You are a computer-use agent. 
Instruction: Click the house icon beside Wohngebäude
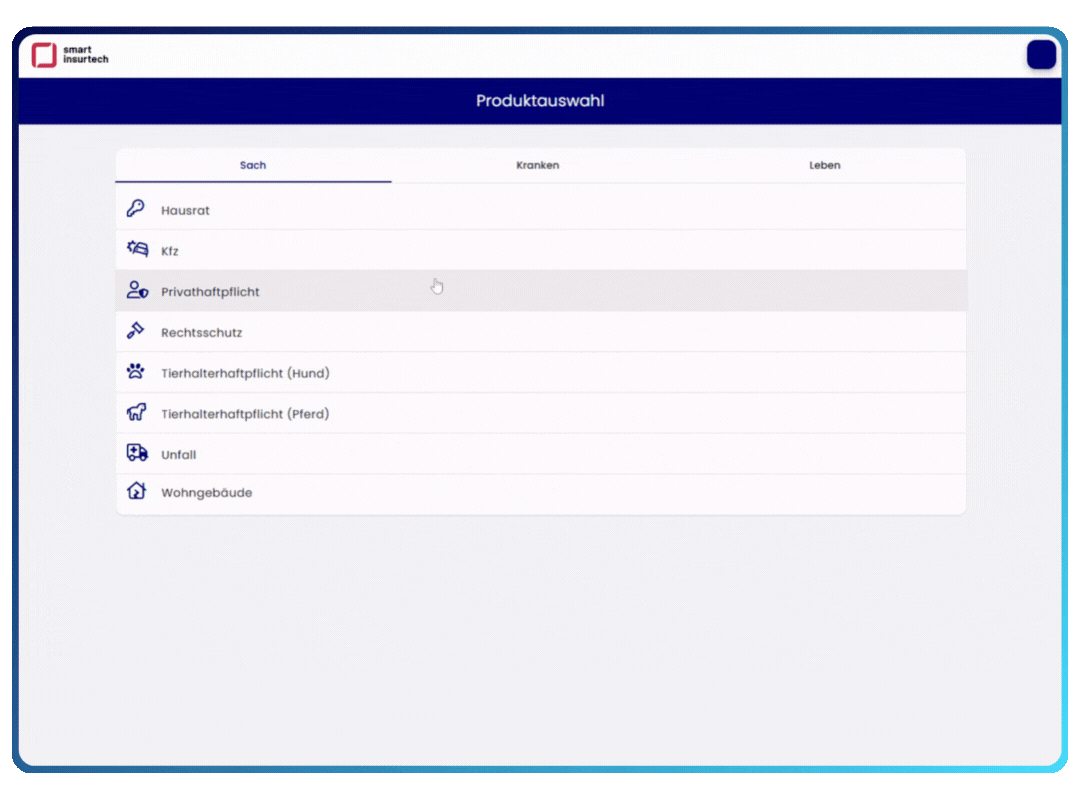(x=136, y=491)
